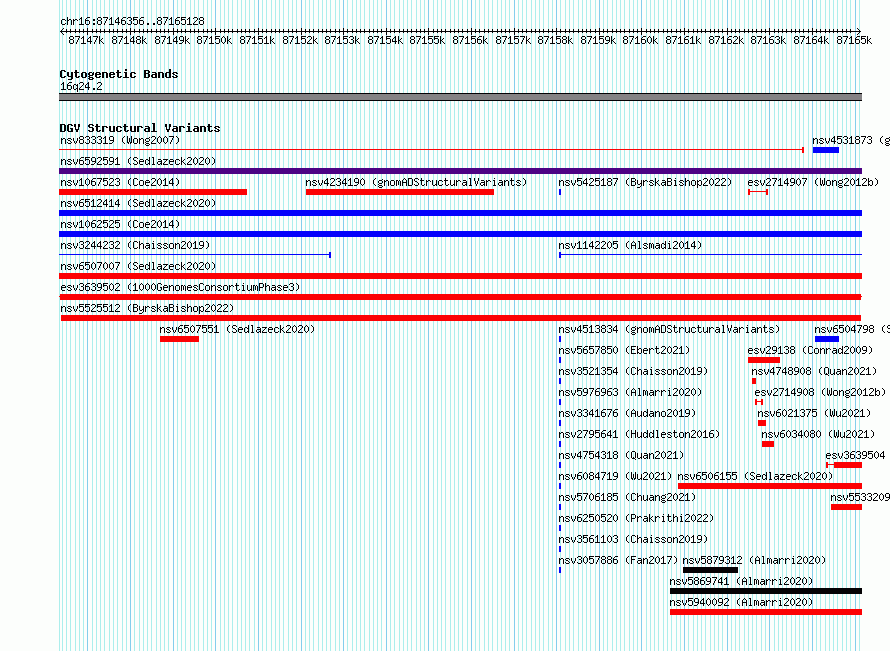Click nsv5425187 (ByrskaBishop2022) label
This screenshot has width=890, height=651.
(x=645, y=182)
